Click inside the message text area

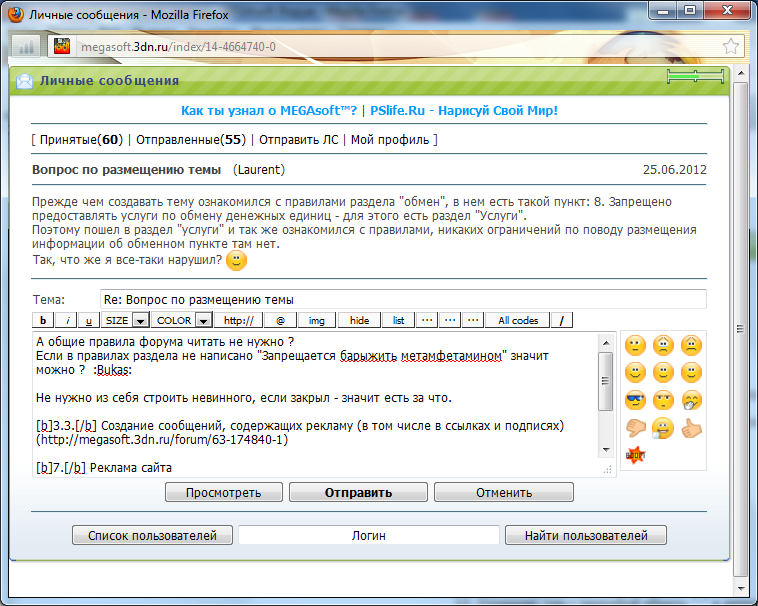pos(316,404)
